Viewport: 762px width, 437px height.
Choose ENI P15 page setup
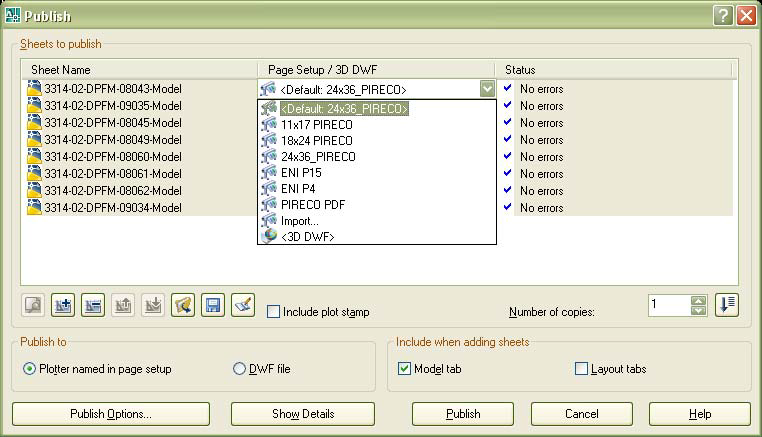(301, 173)
